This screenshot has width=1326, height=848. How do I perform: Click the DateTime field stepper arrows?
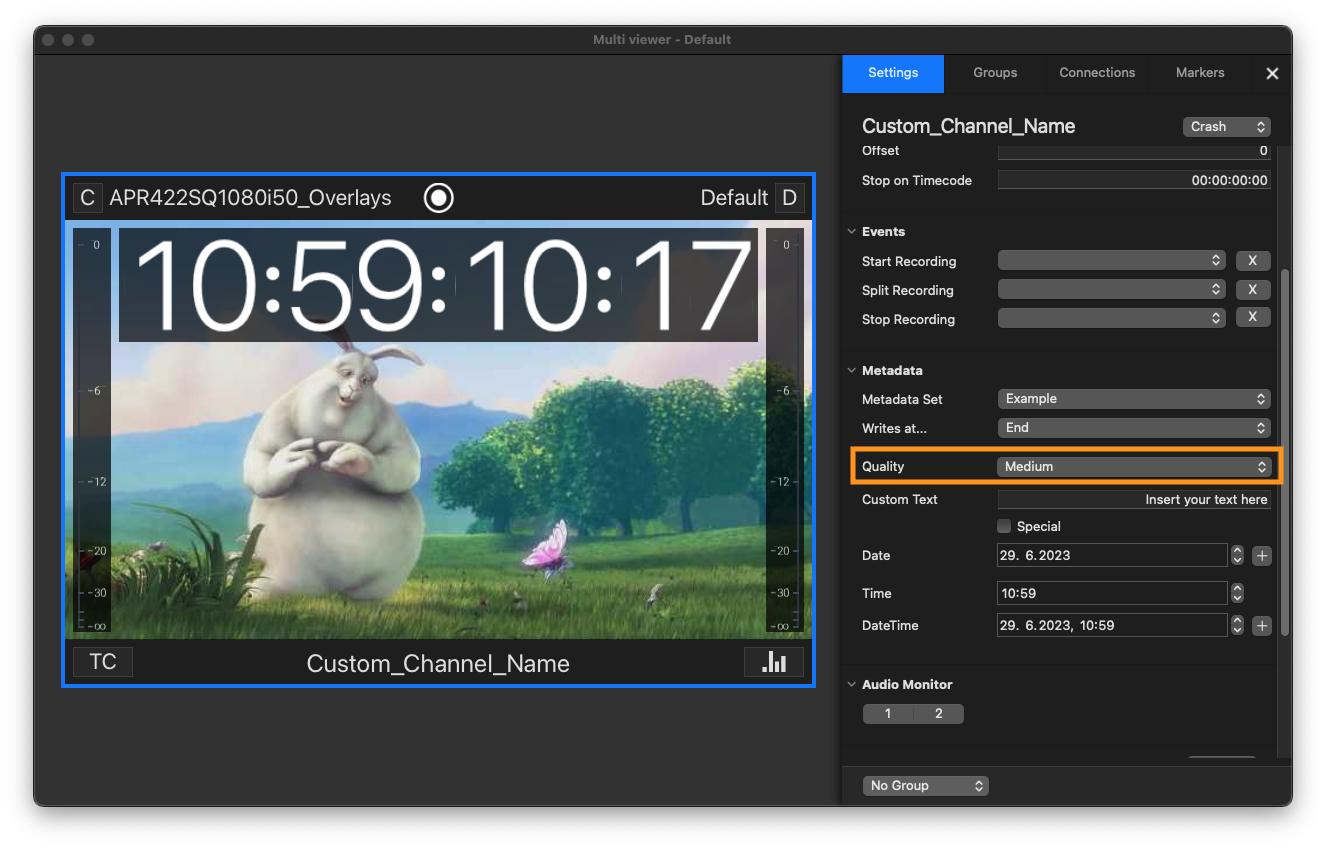pyautogui.click(x=1237, y=625)
